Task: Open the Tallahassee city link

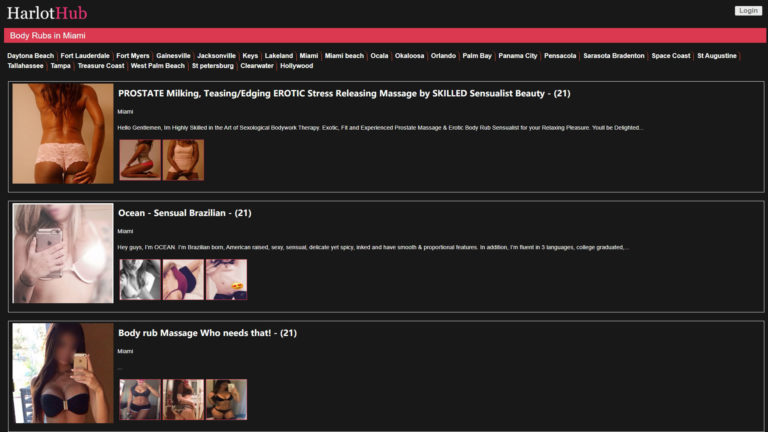Action: 25,66
